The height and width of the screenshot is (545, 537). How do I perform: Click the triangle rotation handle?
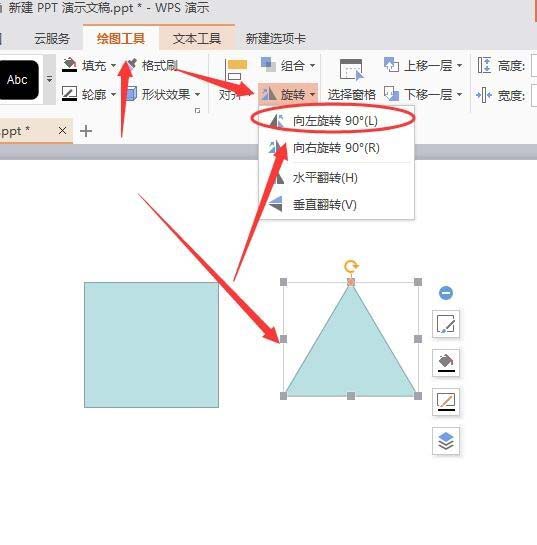pyautogui.click(x=351, y=267)
